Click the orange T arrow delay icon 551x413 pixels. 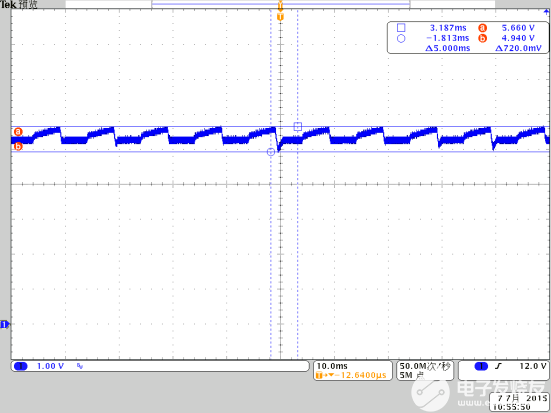tap(324, 375)
